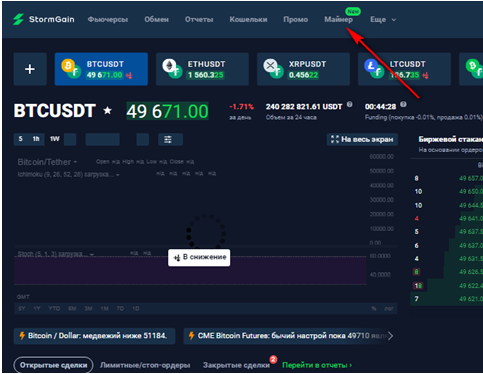The height and width of the screenshot is (374, 483).
Task: Open chart settings sliders icon
Action: (168, 139)
